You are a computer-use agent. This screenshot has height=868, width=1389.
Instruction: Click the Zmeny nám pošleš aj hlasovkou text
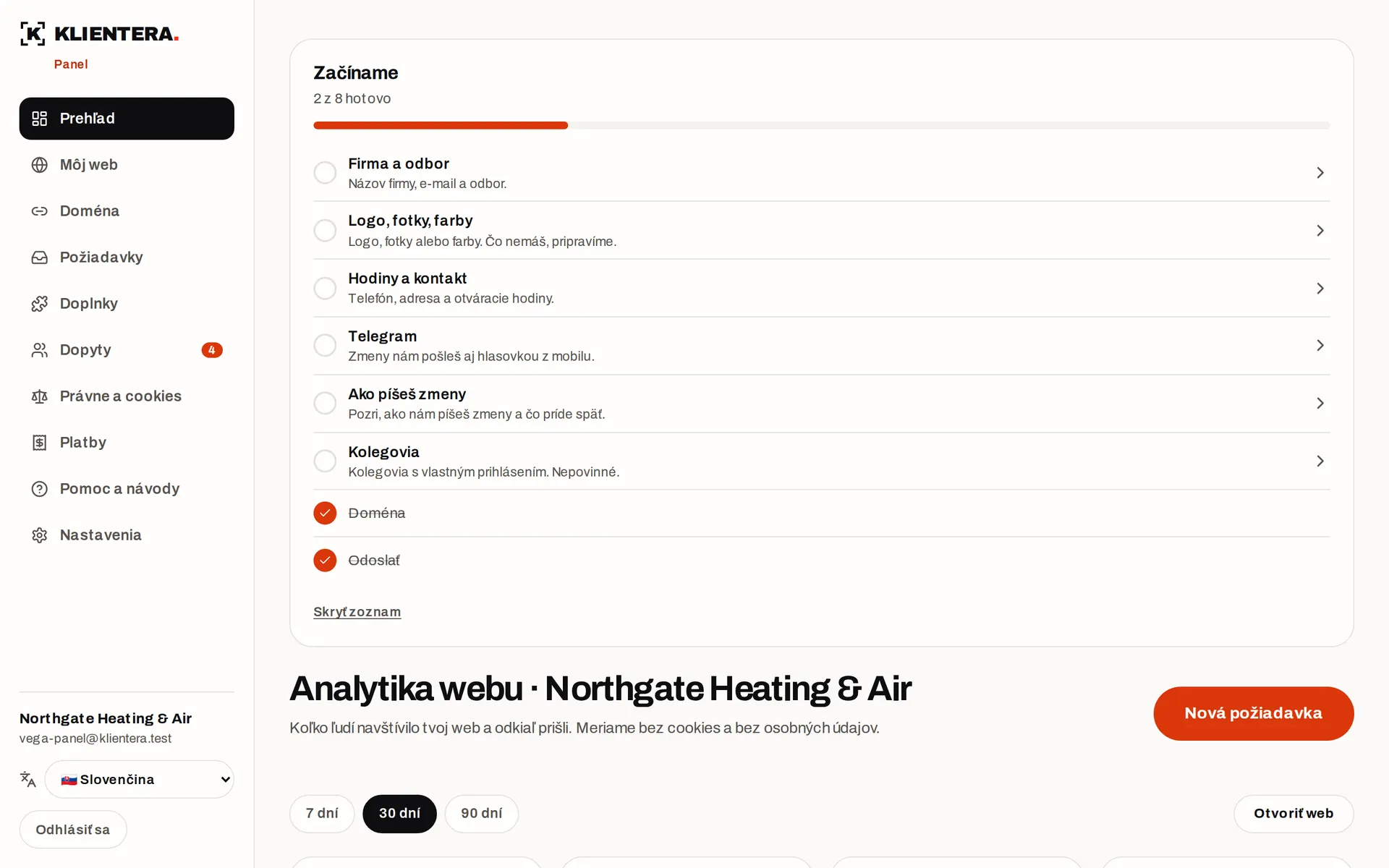coord(471,357)
